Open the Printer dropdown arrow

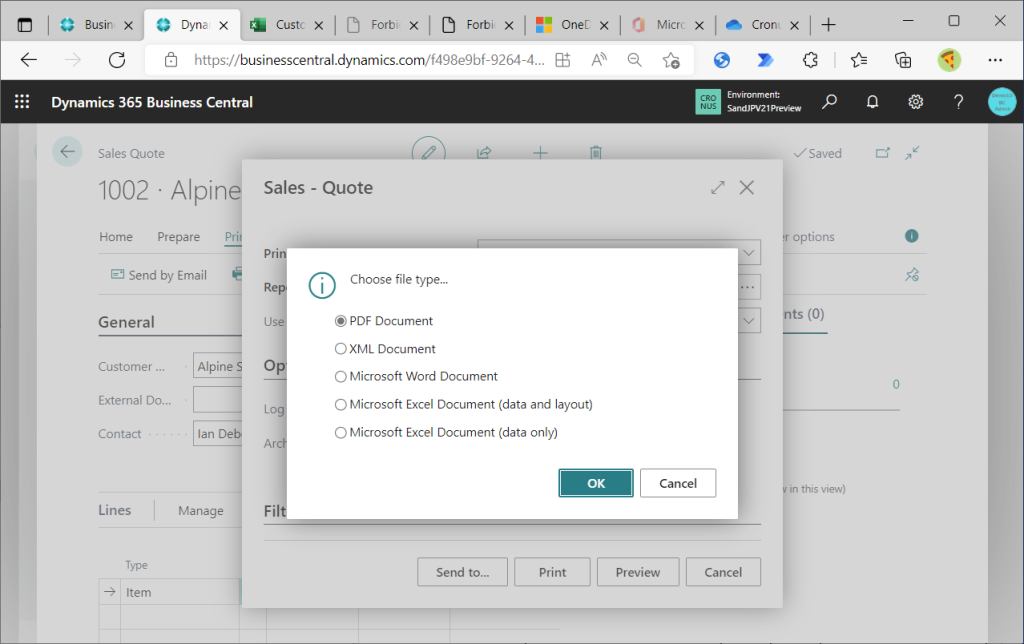click(749, 253)
